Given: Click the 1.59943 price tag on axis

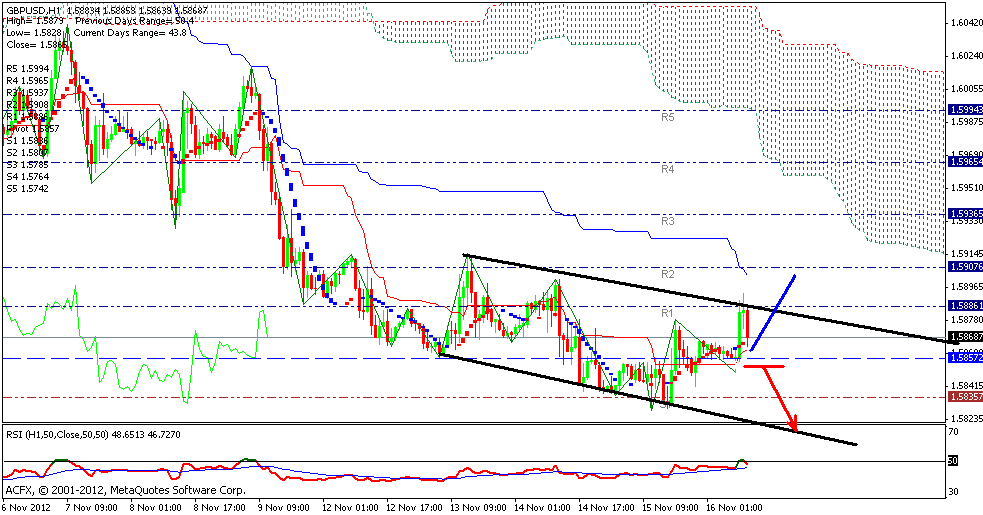Looking at the screenshot, I should tap(964, 109).
